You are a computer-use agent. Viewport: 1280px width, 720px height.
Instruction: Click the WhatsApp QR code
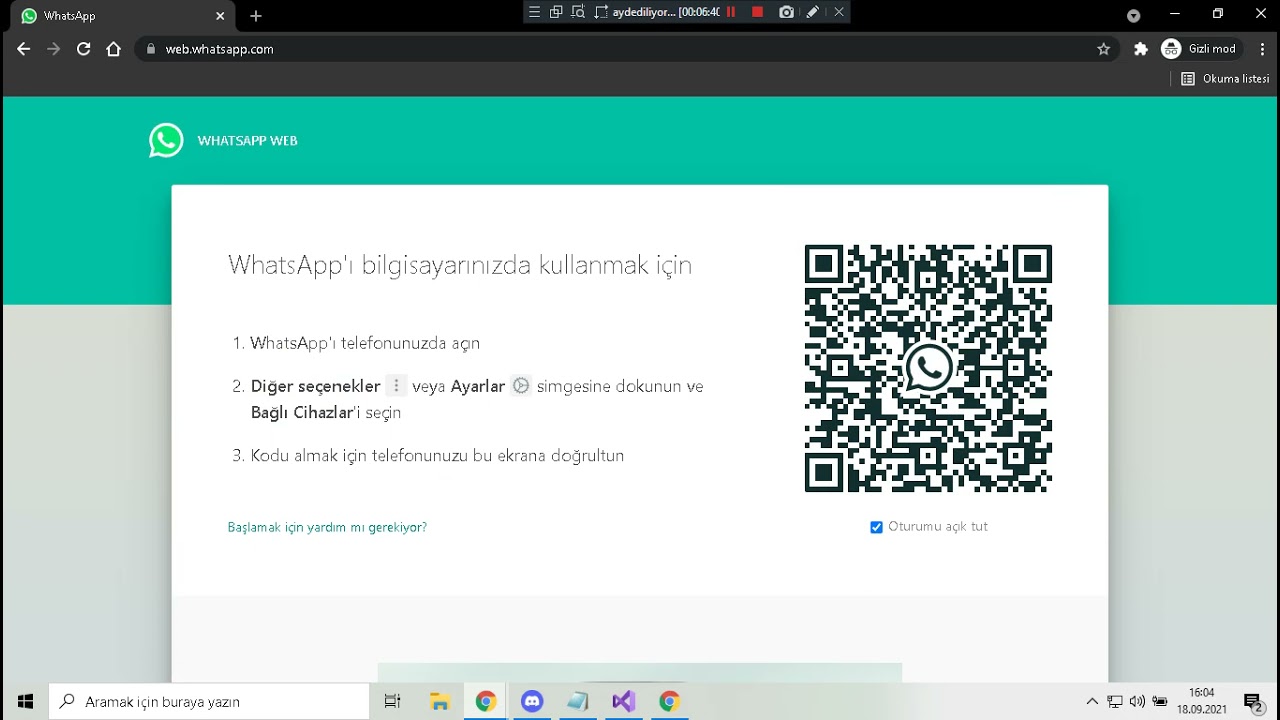pos(928,368)
